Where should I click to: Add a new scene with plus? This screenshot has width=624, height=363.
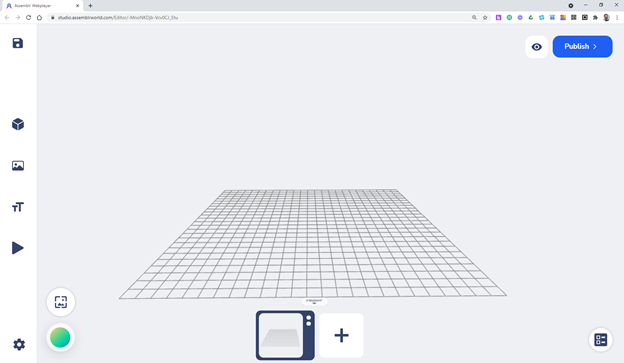[341, 335]
